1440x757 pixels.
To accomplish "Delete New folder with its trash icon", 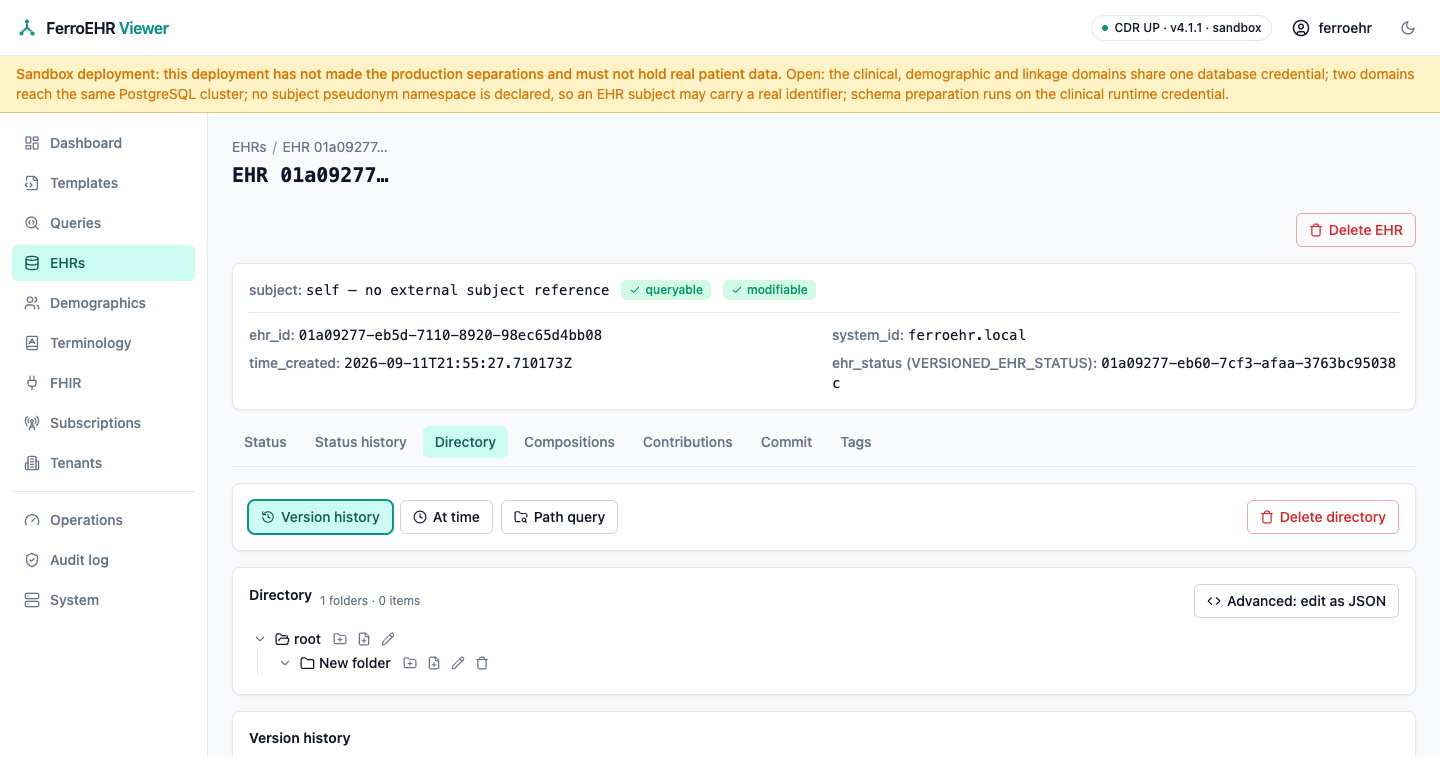I will [482, 663].
